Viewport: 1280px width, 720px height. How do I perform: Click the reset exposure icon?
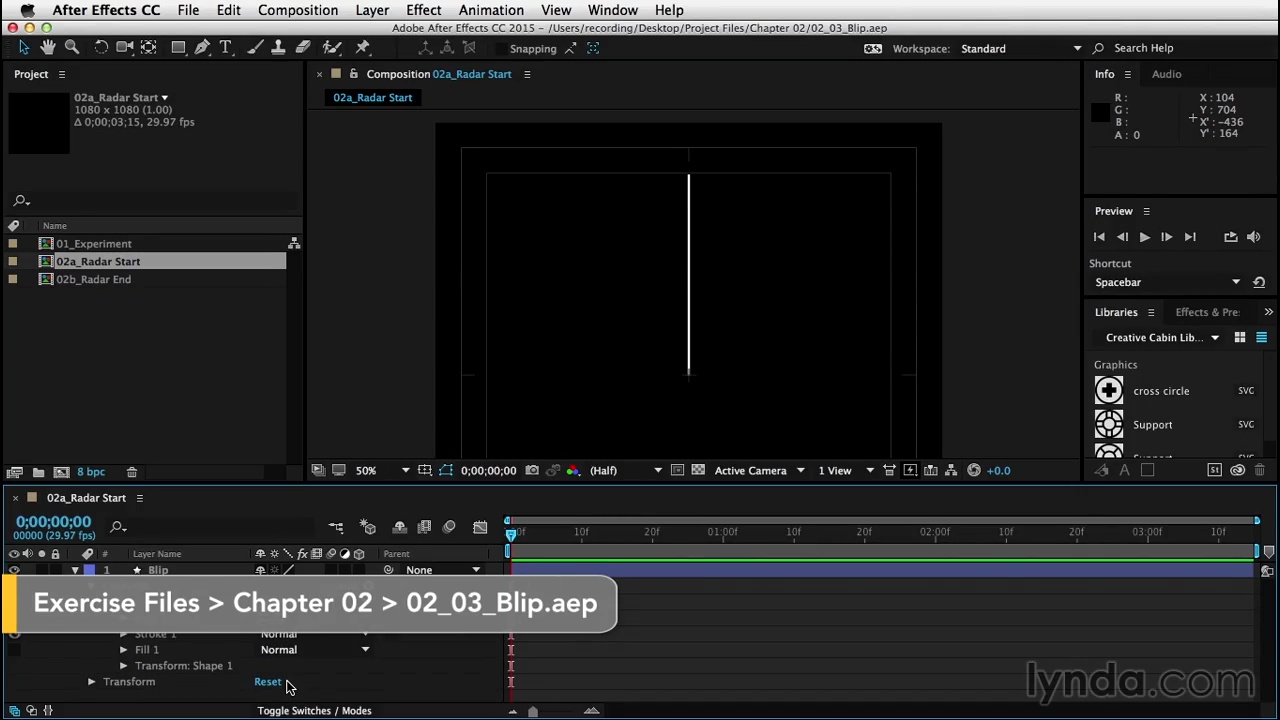pyautogui.click(x=974, y=470)
